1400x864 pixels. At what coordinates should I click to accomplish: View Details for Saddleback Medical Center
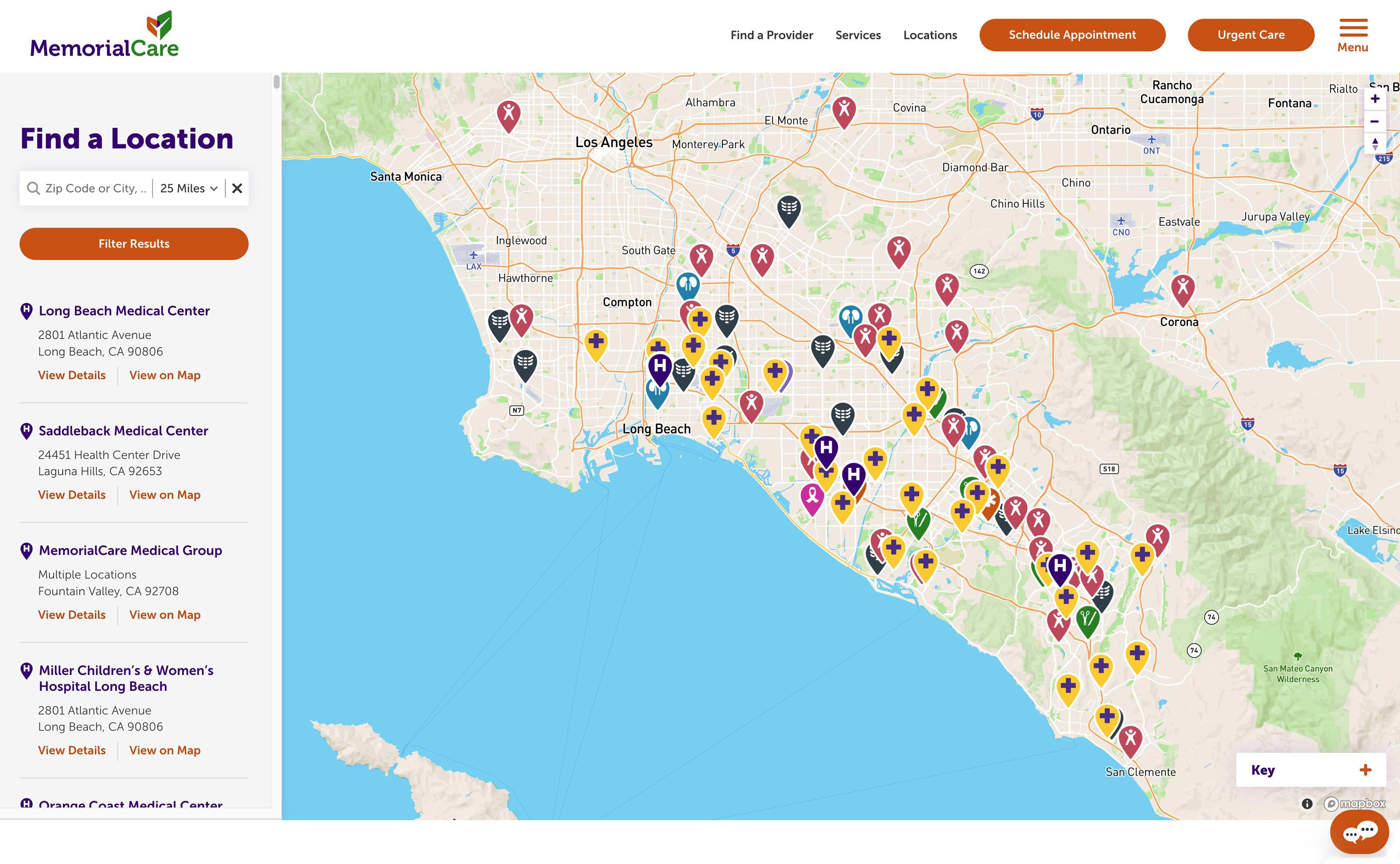point(71,494)
